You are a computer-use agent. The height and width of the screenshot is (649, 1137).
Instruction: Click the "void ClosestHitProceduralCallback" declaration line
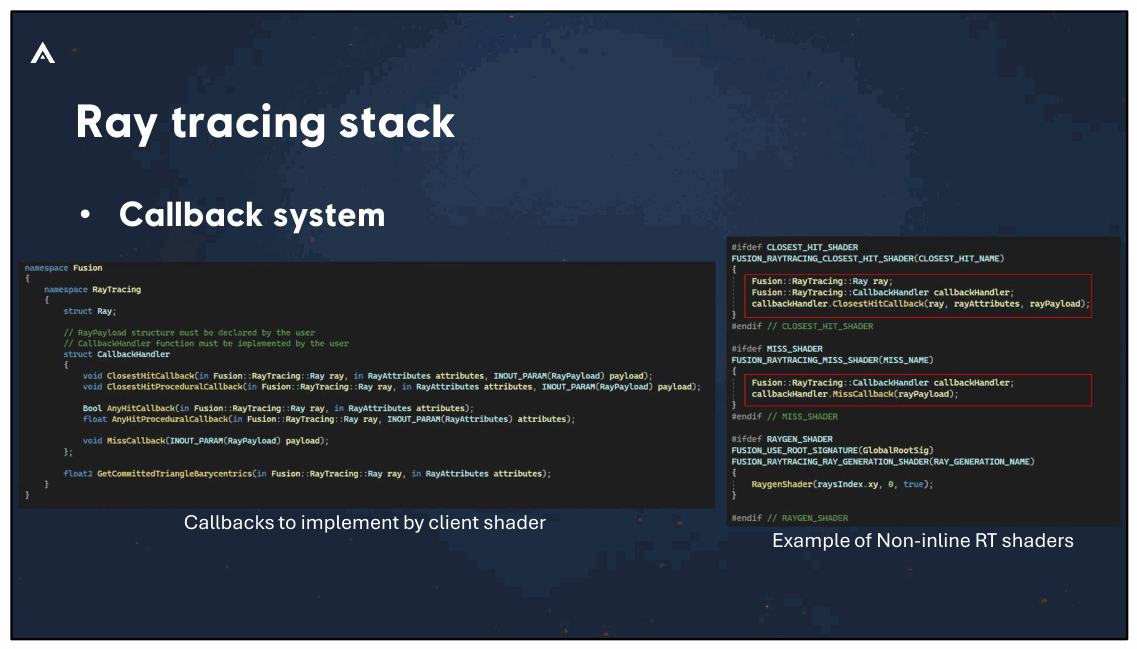click(392, 386)
